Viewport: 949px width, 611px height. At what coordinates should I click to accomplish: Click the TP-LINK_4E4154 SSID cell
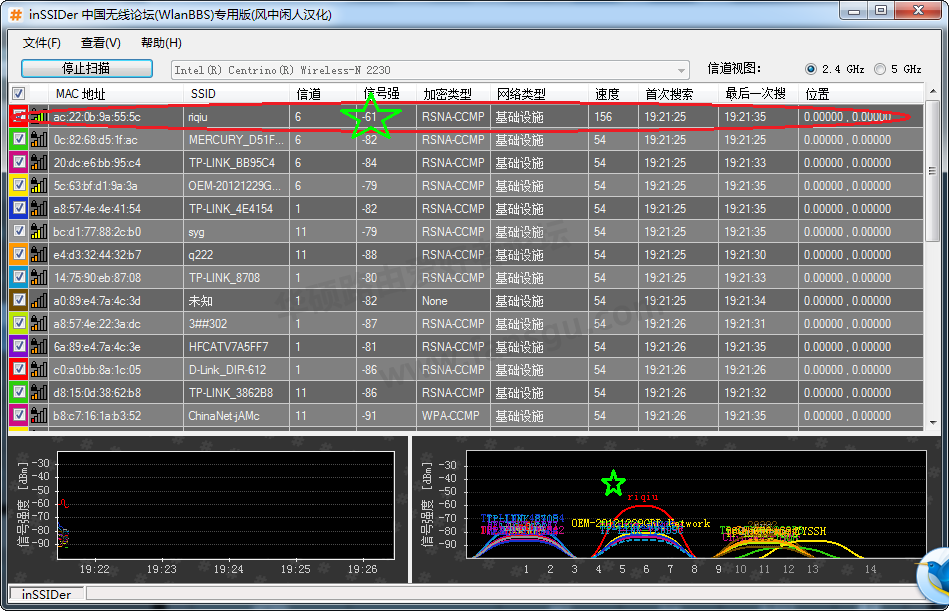[x=236, y=209]
